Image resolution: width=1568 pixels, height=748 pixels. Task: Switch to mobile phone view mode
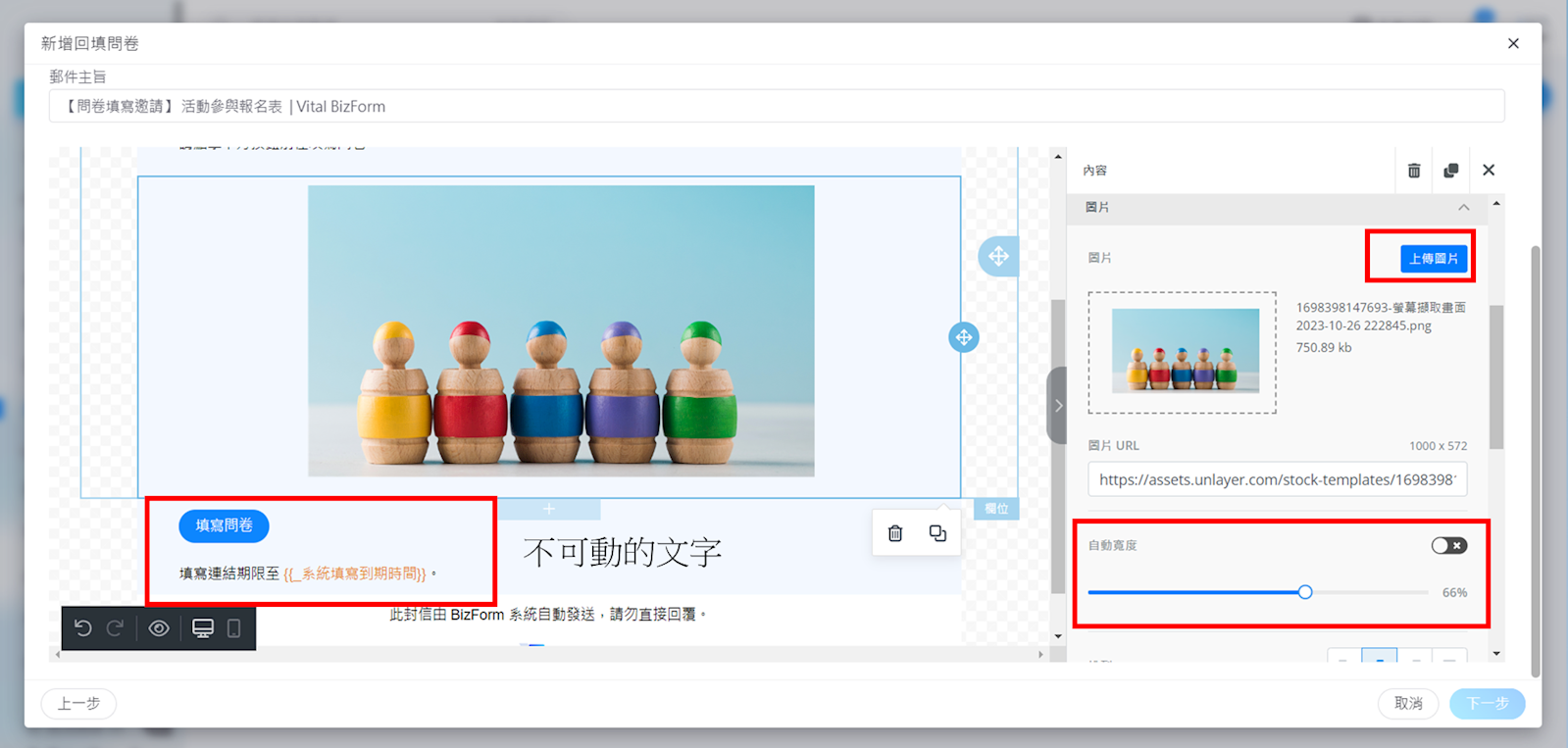pyautogui.click(x=234, y=628)
